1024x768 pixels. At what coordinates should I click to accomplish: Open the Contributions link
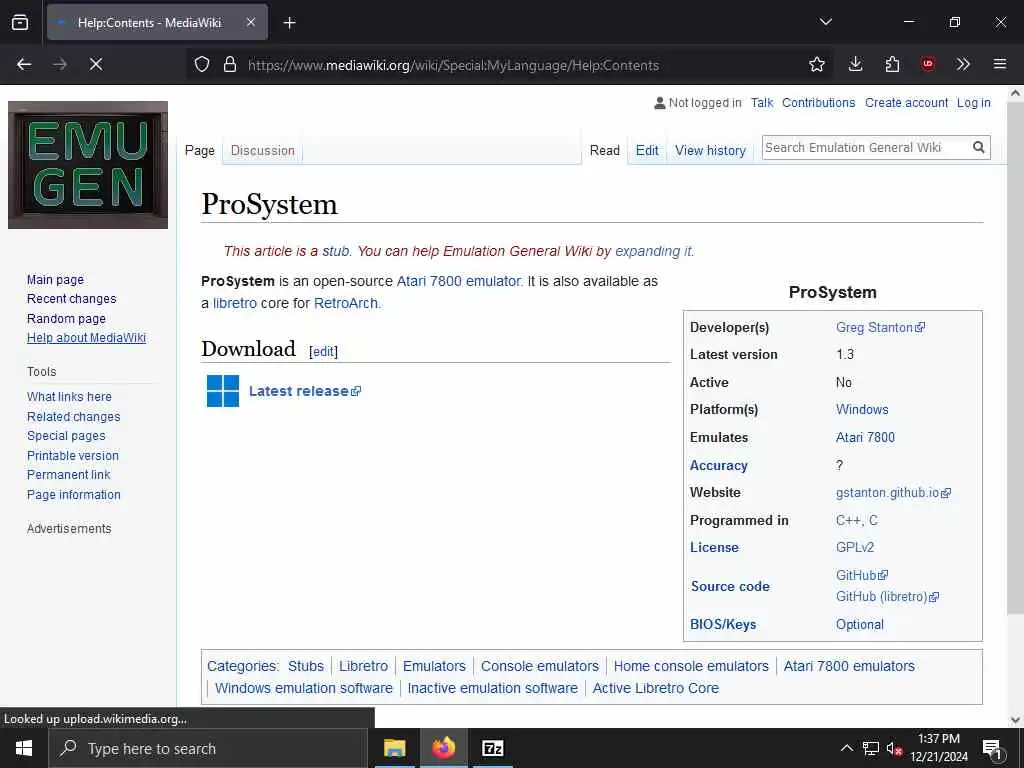pos(818,103)
